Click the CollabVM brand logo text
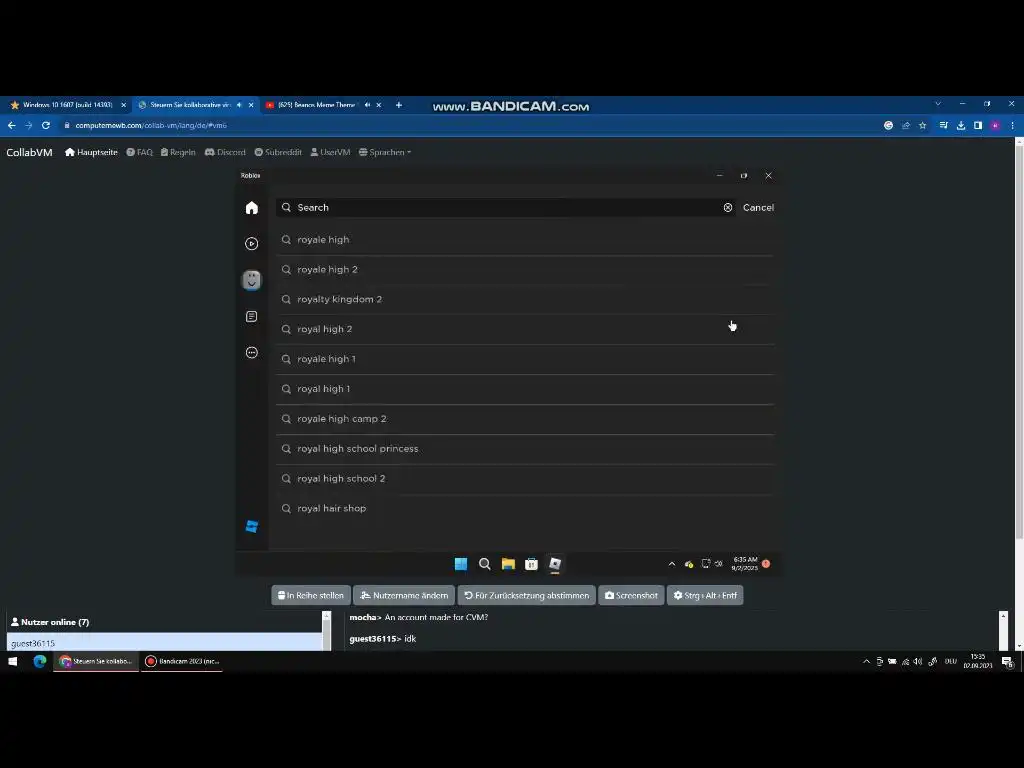This screenshot has height=768, width=1024. pos(29,152)
